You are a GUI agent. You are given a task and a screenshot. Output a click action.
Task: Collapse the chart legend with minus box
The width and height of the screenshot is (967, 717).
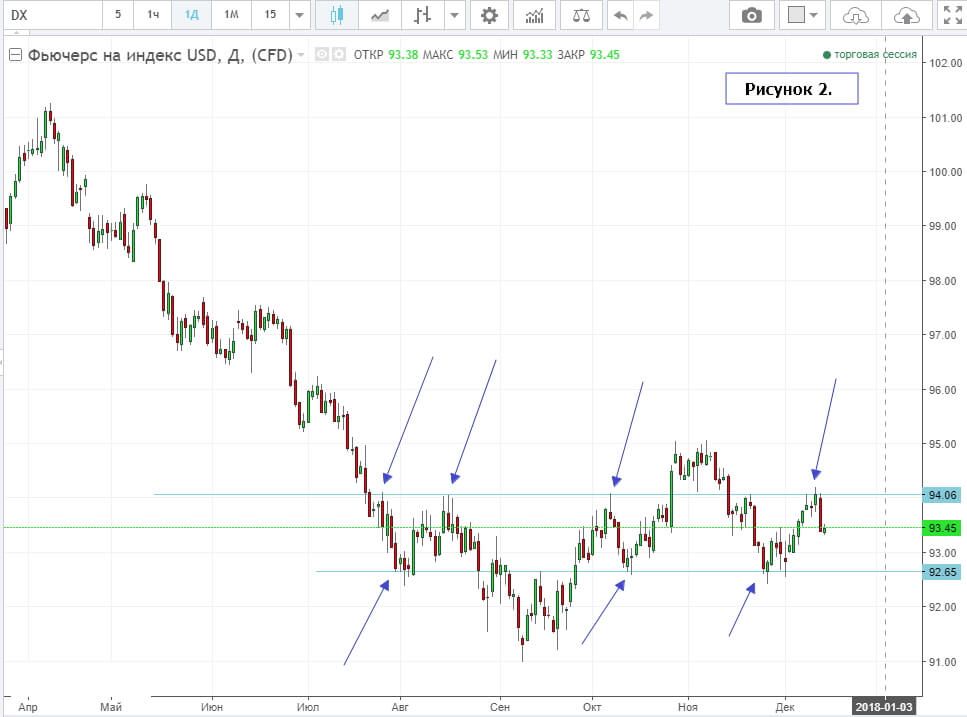coord(14,56)
